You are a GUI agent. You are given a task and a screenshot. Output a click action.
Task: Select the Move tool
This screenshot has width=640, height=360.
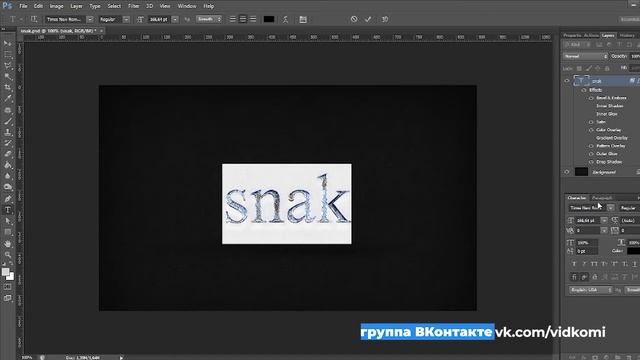tap(8, 44)
